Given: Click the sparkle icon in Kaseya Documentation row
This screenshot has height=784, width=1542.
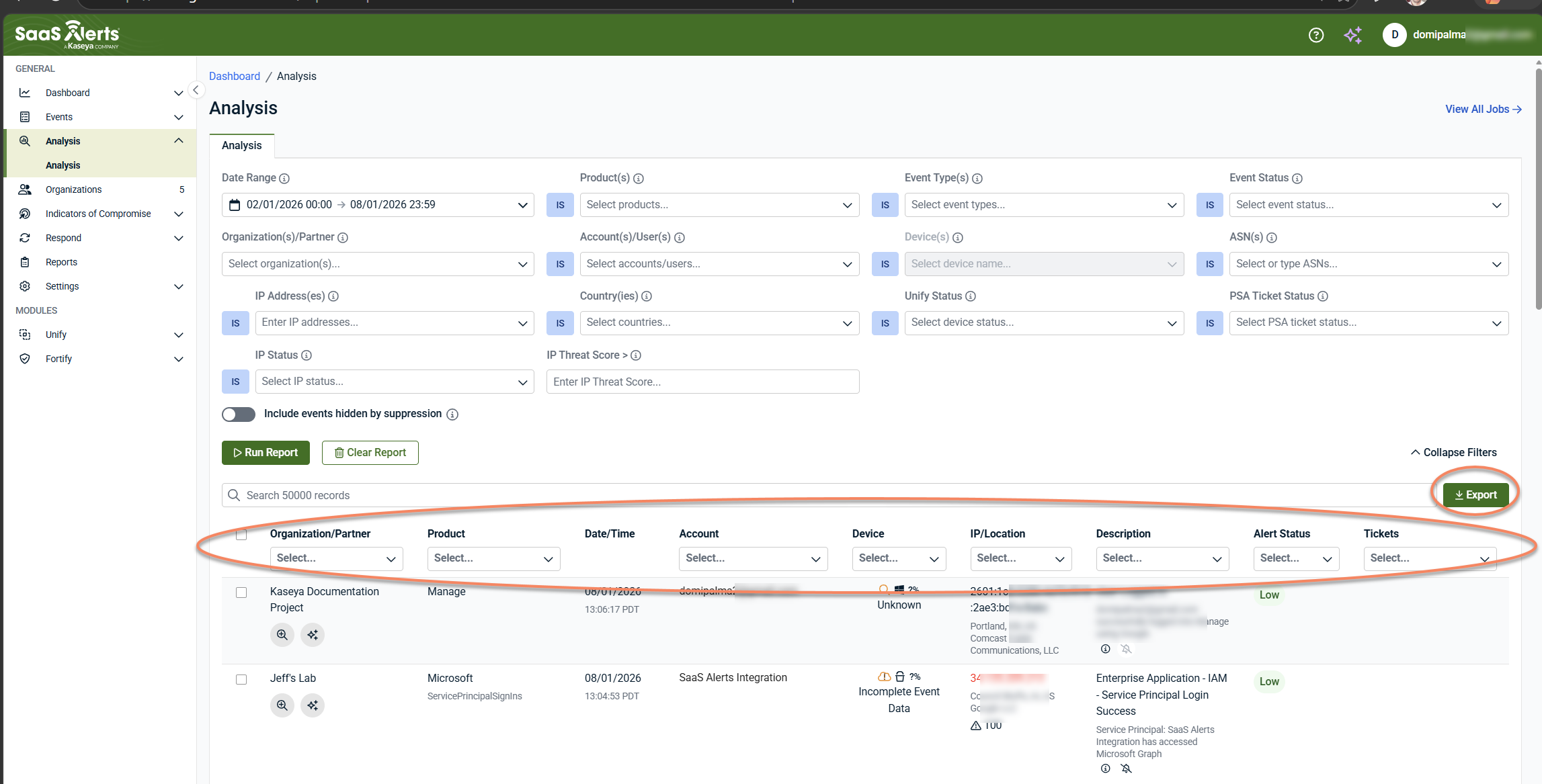Looking at the screenshot, I should tap(313, 635).
